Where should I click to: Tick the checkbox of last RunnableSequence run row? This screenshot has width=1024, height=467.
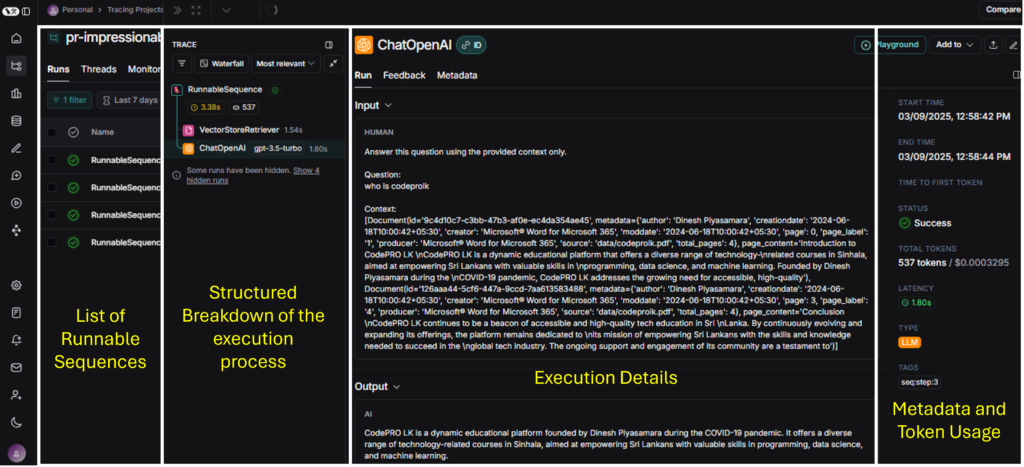point(52,242)
